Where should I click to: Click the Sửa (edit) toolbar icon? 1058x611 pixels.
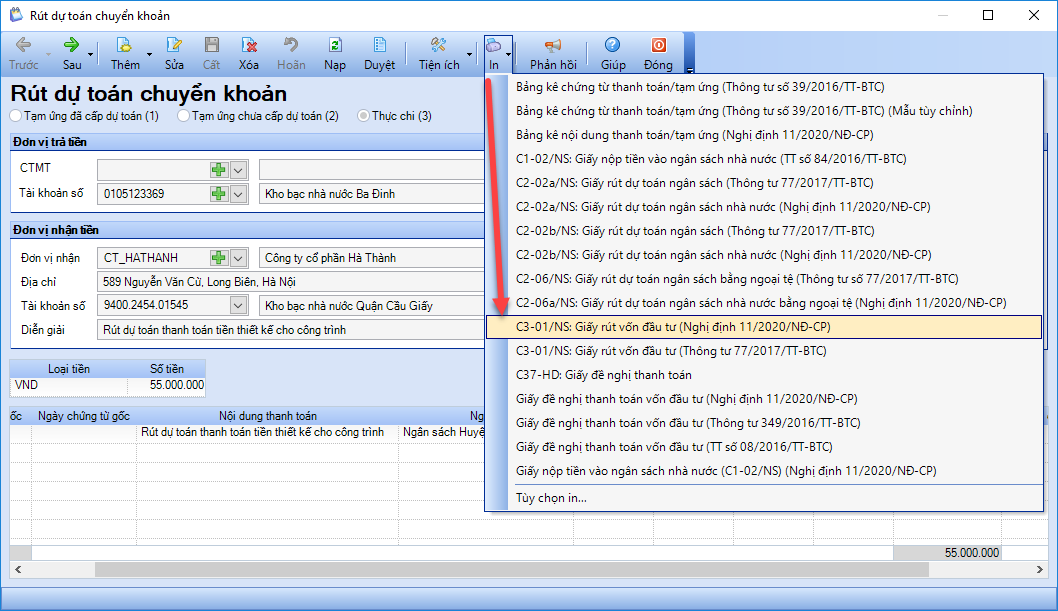pyautogui.click(x=174, y=45)
